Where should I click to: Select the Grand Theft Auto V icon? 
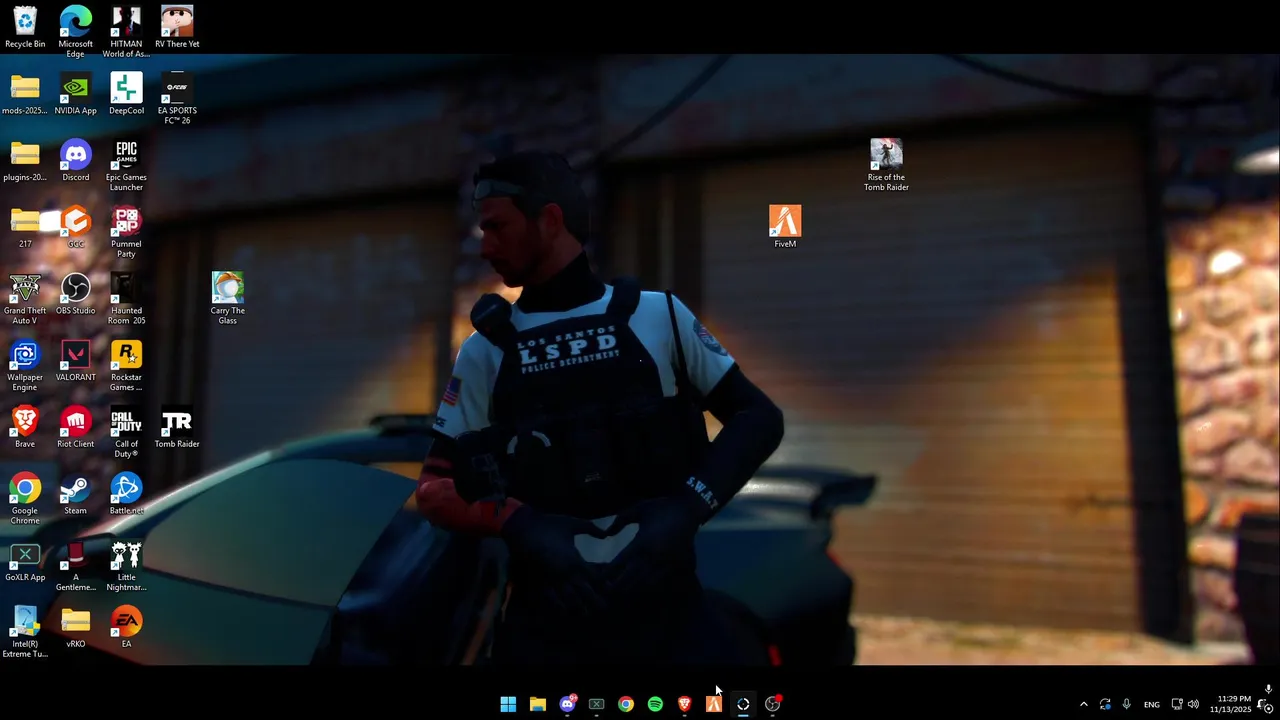[x=25, y=299]
